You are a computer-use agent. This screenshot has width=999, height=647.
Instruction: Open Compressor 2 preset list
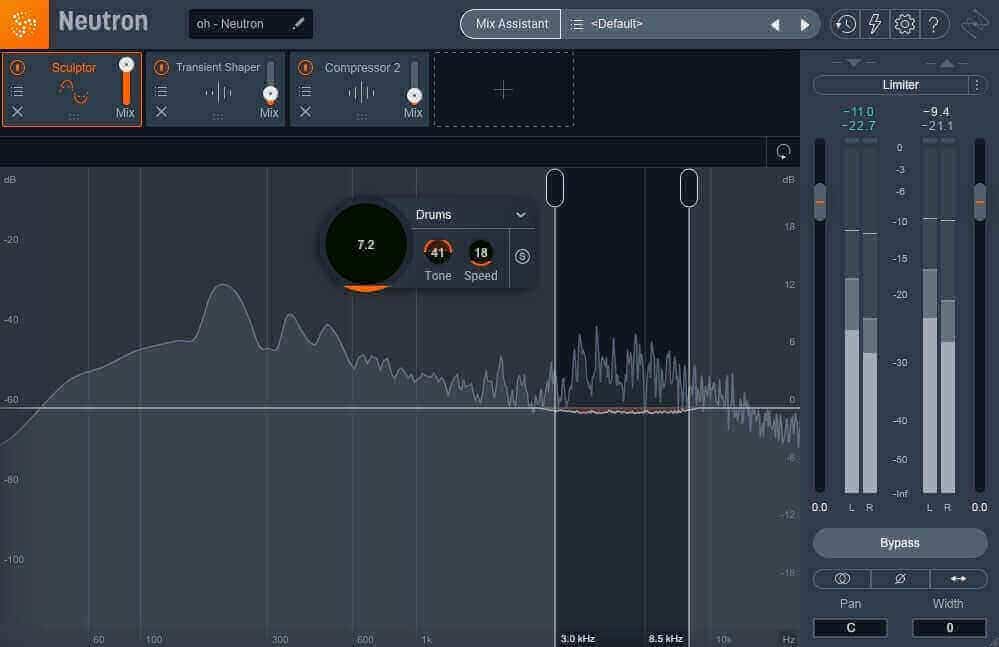coord(305,91)
